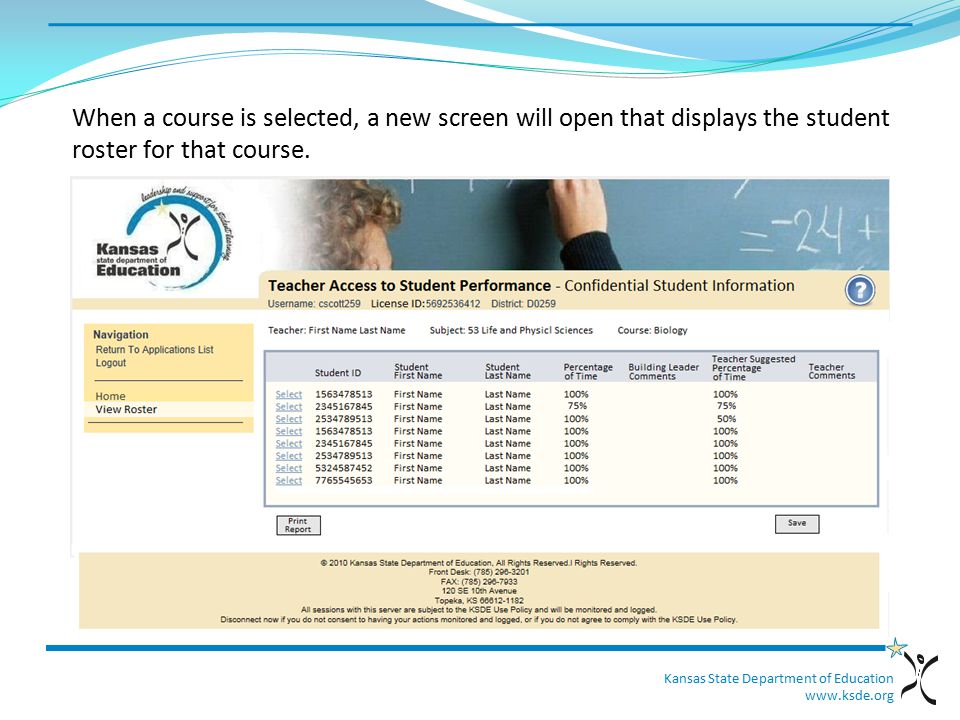Screen dimensions: 960x720
Task: Click the Kansas State Department of Education logo
Action: (165, 239)
